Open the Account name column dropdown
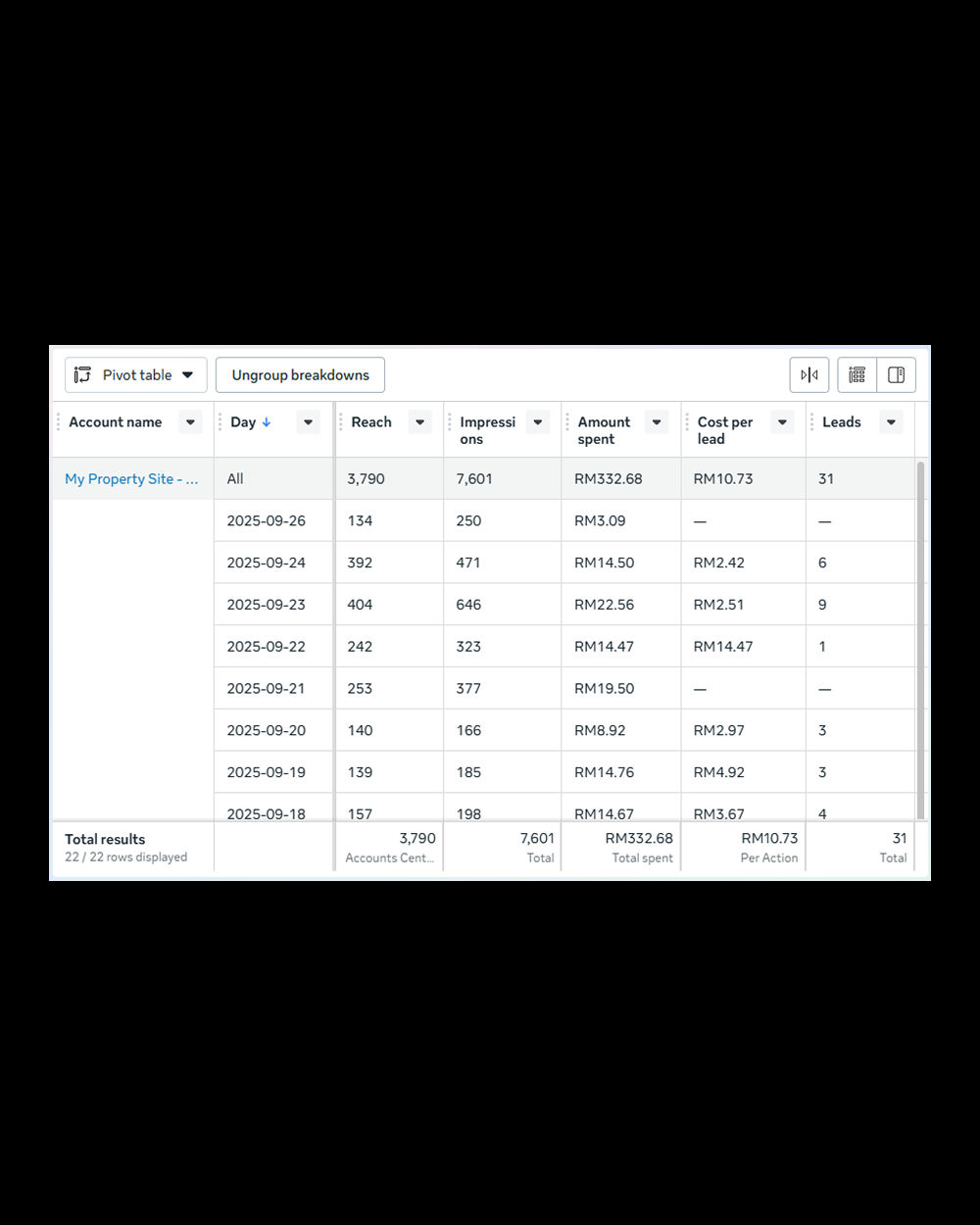The height and width of the screenshot is (1225, 980). (190, 421)
